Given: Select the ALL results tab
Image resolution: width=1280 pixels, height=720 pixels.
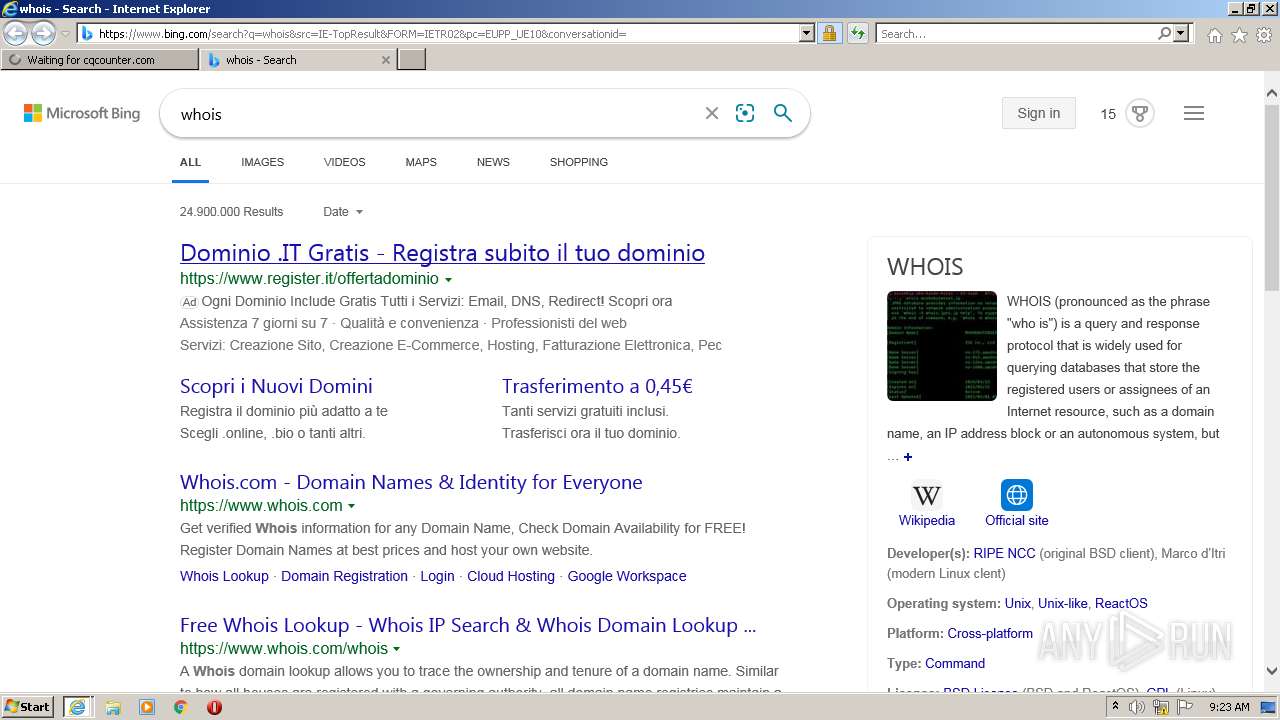Looking at the screenshot, I should coord(190,162).
